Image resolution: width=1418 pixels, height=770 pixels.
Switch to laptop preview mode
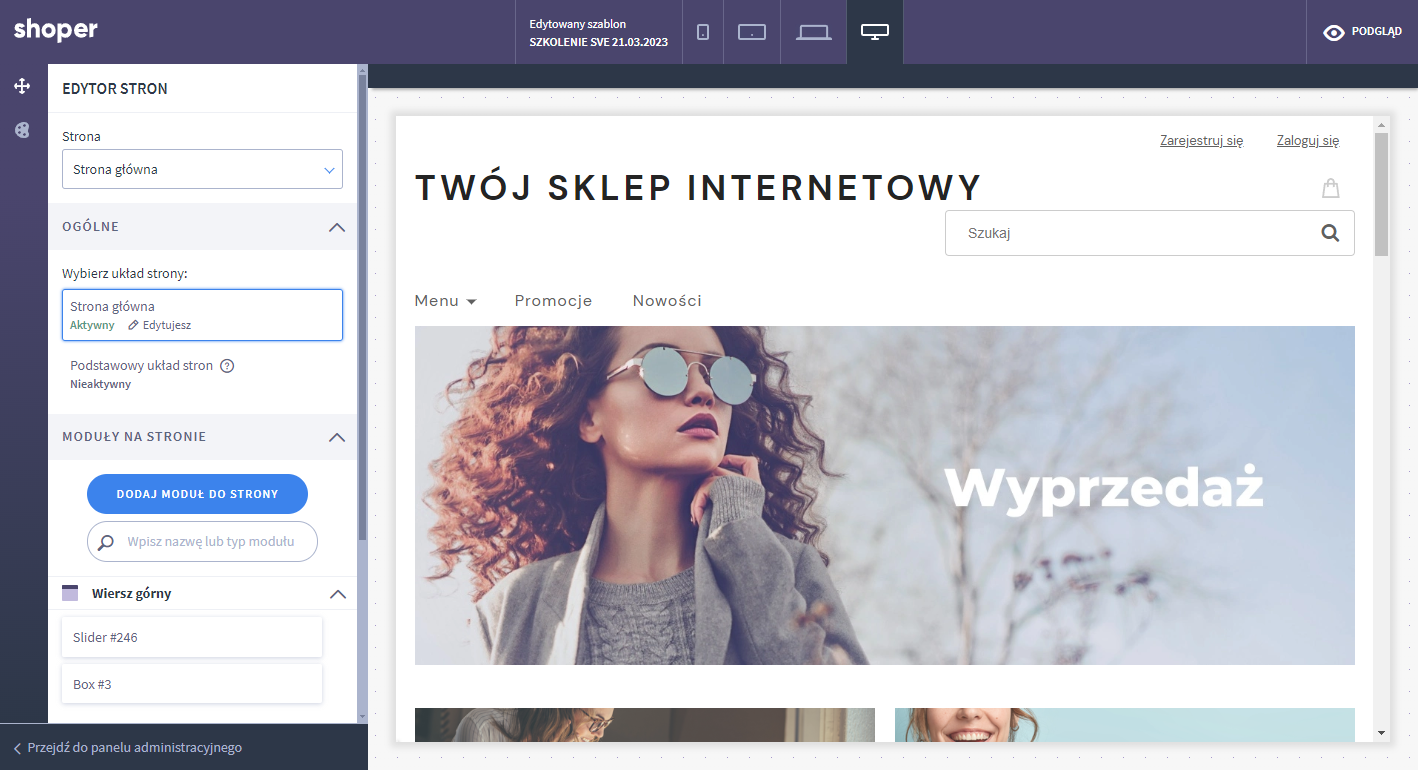(x=813, y=32)
